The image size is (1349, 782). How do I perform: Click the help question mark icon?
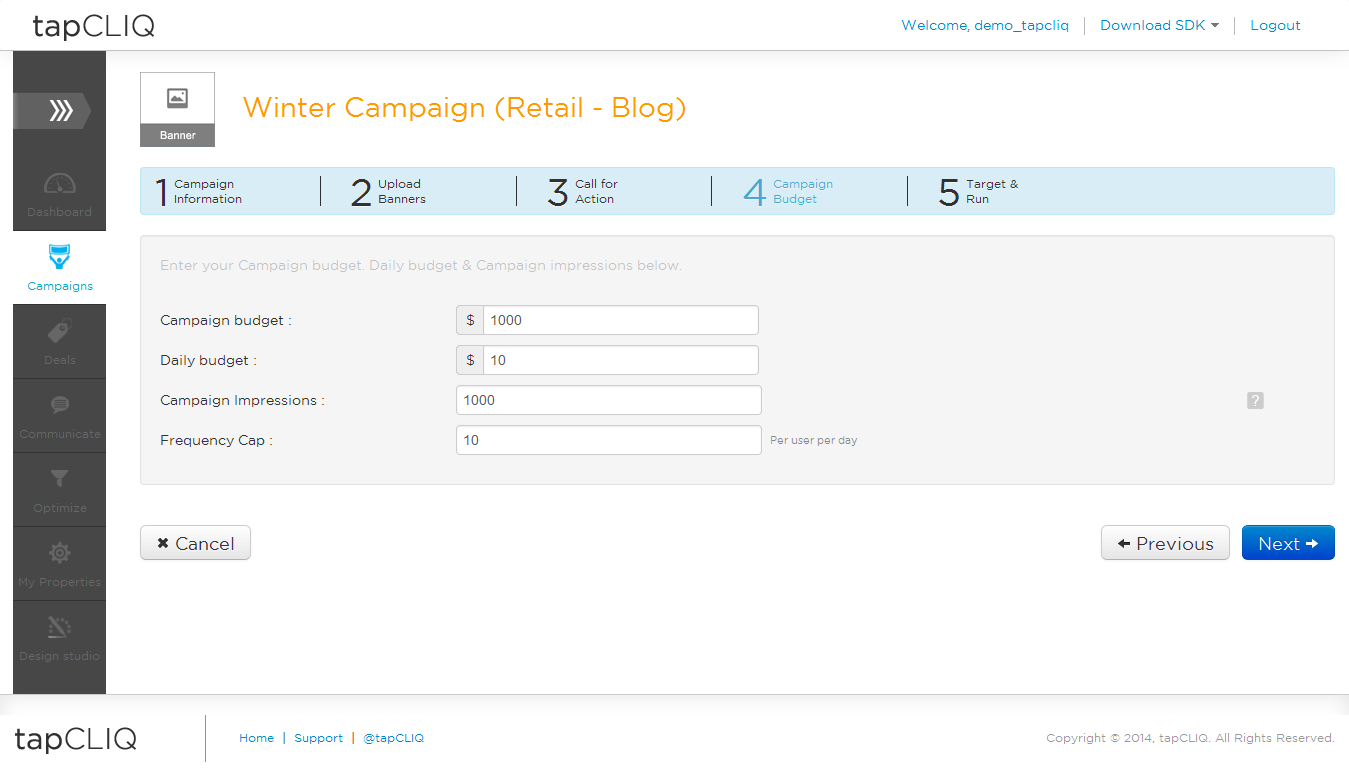[1256, 400]
